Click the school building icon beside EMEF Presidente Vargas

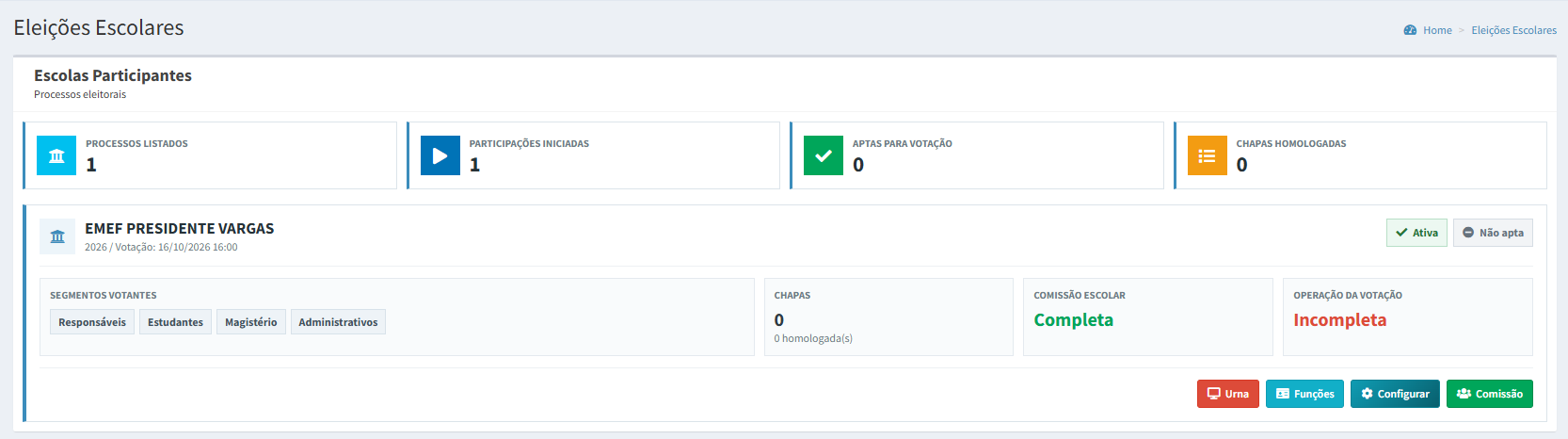(57, 236)
